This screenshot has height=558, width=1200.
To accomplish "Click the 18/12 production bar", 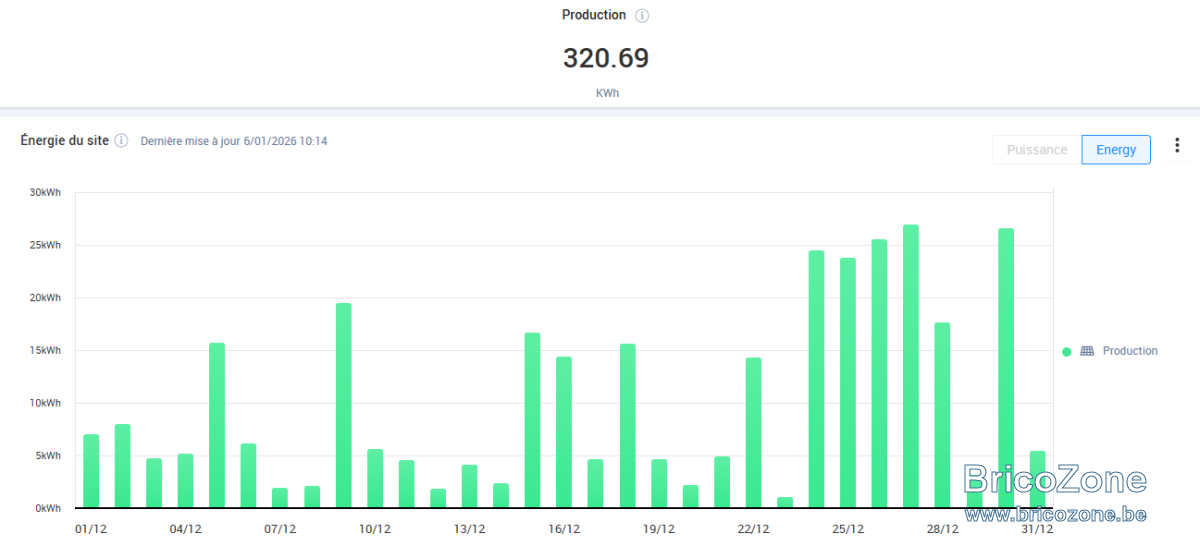I will 627,426.
